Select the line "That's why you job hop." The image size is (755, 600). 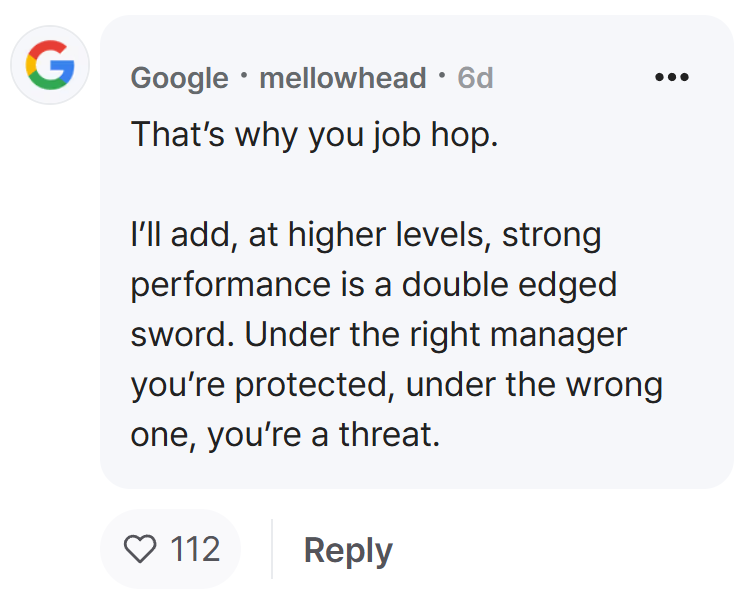[x=314, y=134]
